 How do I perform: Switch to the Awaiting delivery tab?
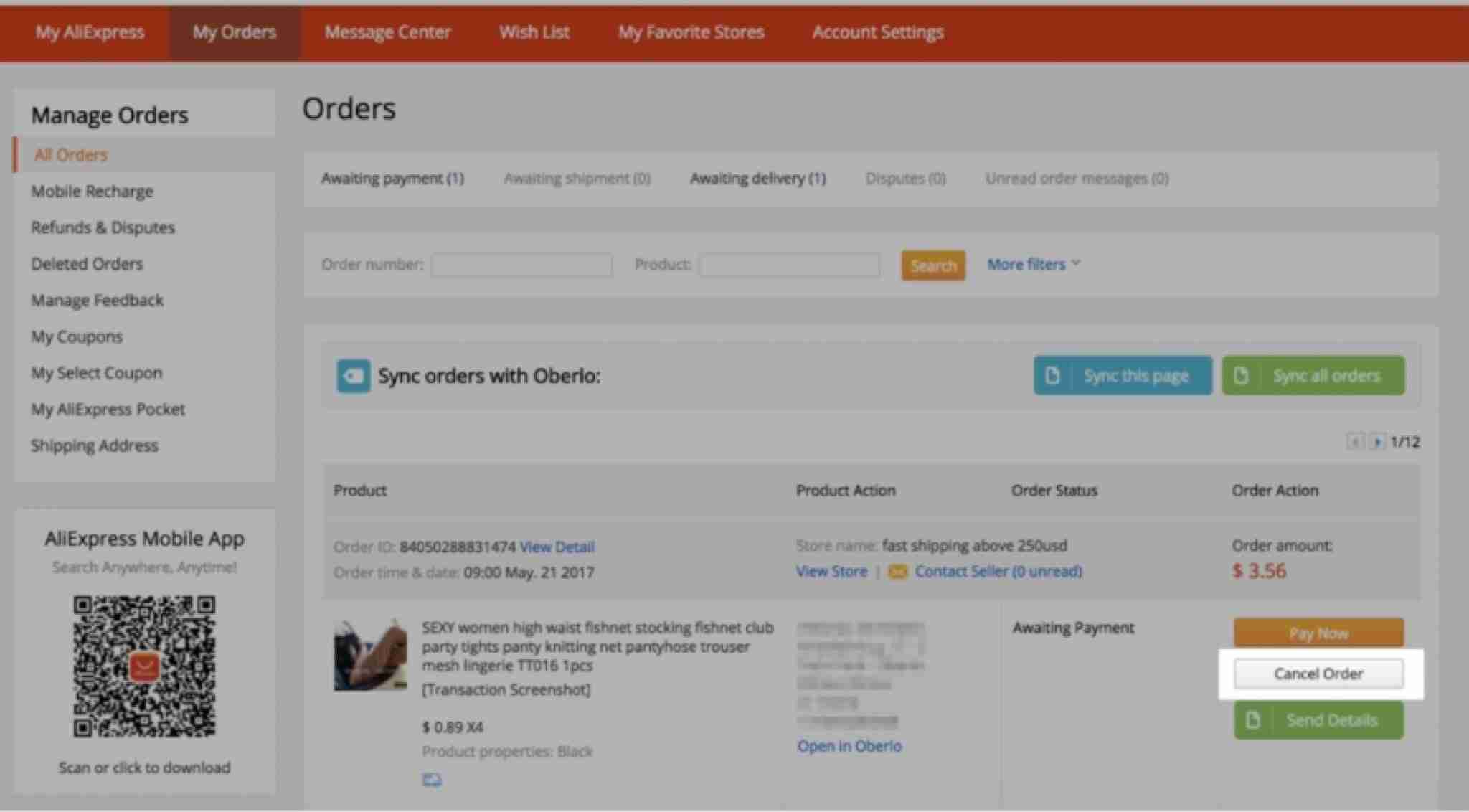tap(757, 178)
